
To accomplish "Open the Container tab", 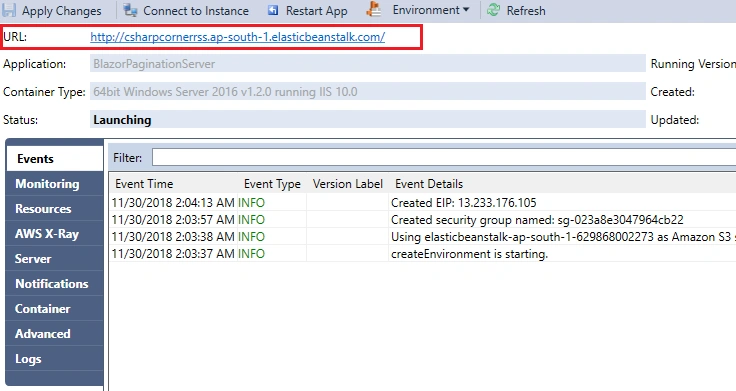I will pos(54,308).
